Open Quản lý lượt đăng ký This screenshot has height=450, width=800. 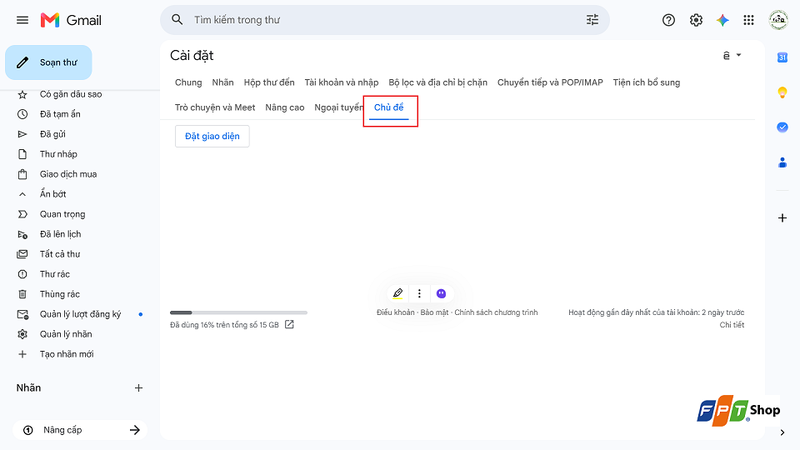[79, 314]
